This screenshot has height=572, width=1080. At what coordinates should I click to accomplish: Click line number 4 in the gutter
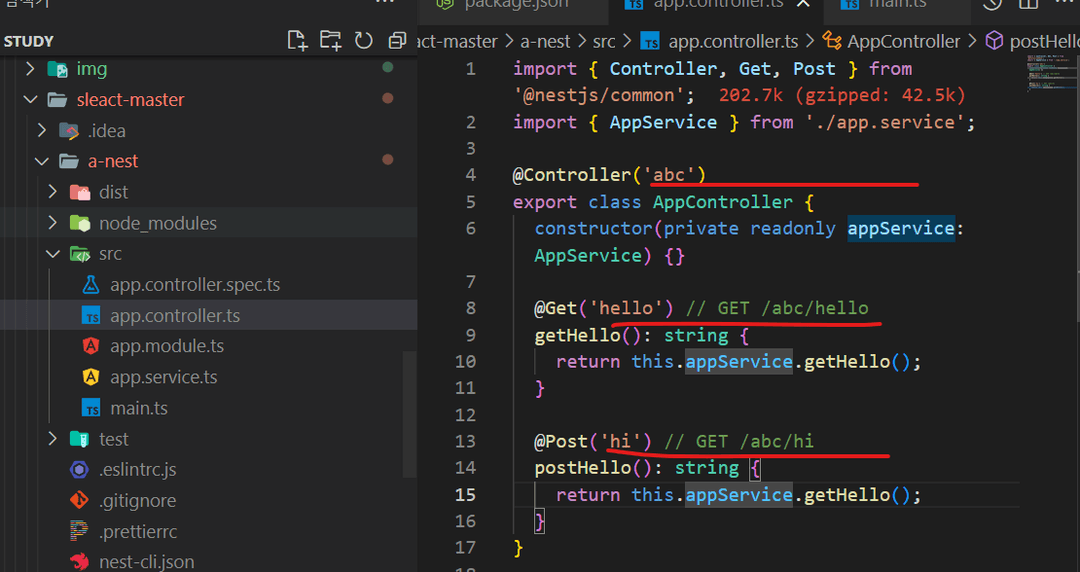(x=470, y=175)
